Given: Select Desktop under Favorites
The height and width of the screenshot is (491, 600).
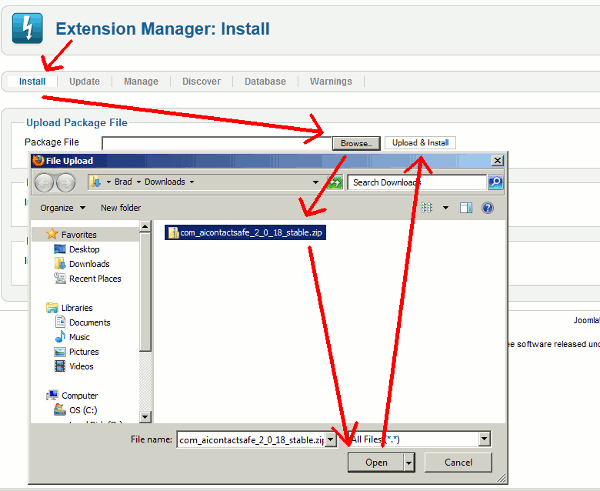Looking at the screenshot, I should (84, 250).
